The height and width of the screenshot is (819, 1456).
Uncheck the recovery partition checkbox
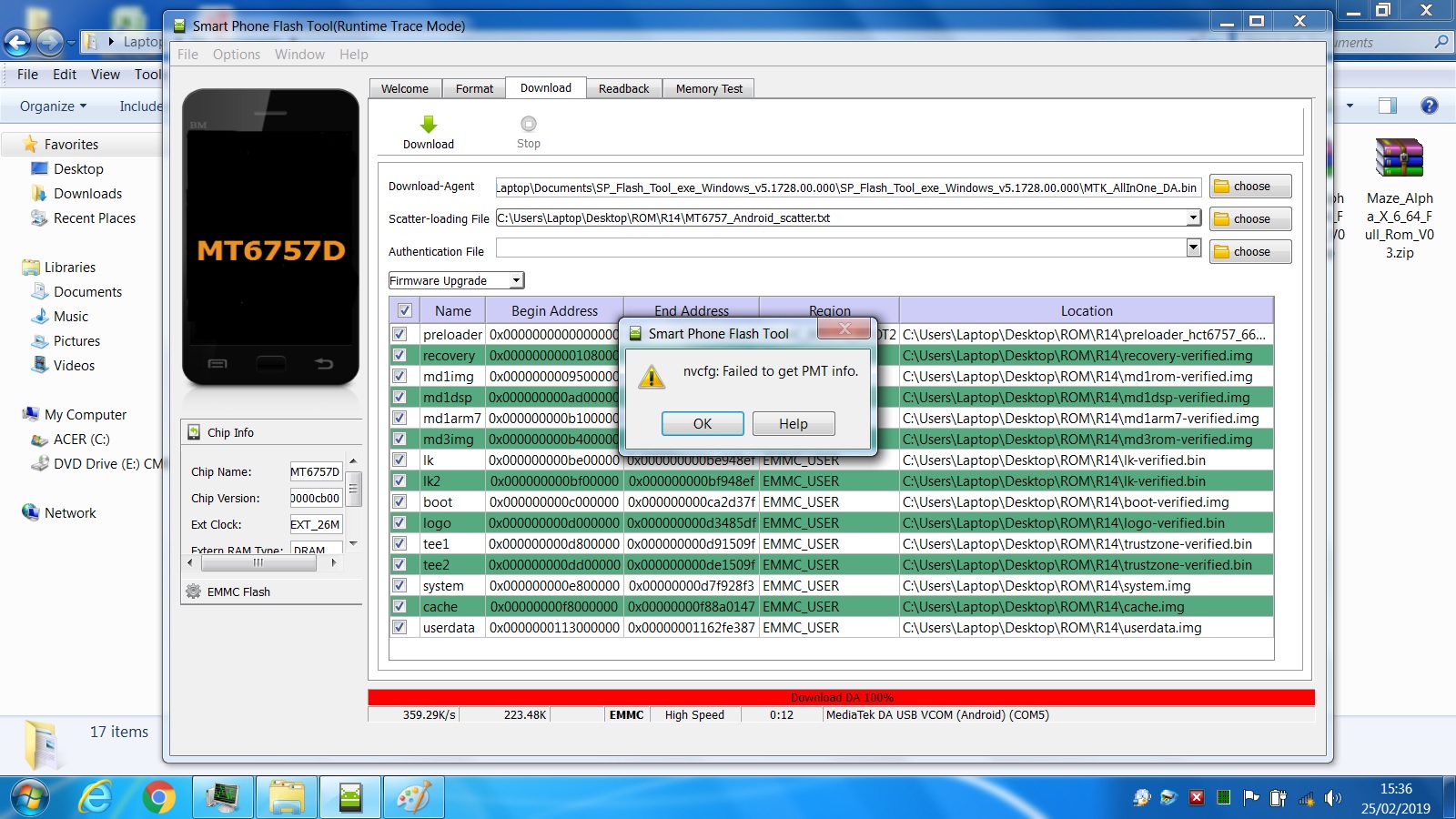[399, 355]
